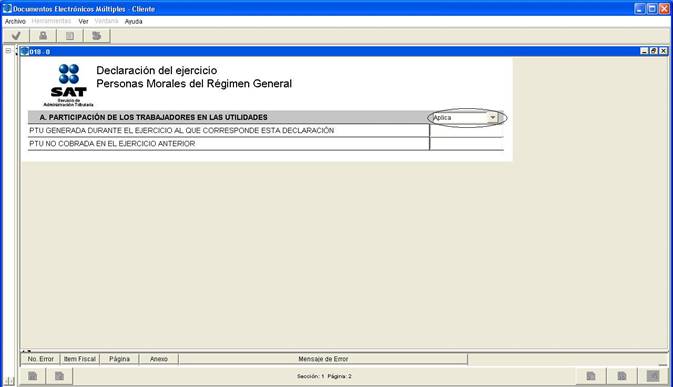Screen dimensions: 673x387
Task: Open the Ayuda menu
Action: click(x=133, y=21)
